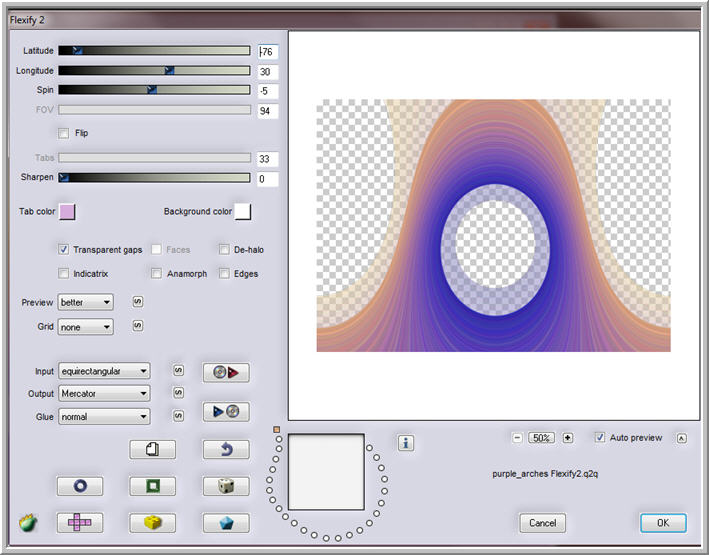The image size is (709, 555).
Task: Enable the De-halo checkbox
Action: (x=224, y=249)
